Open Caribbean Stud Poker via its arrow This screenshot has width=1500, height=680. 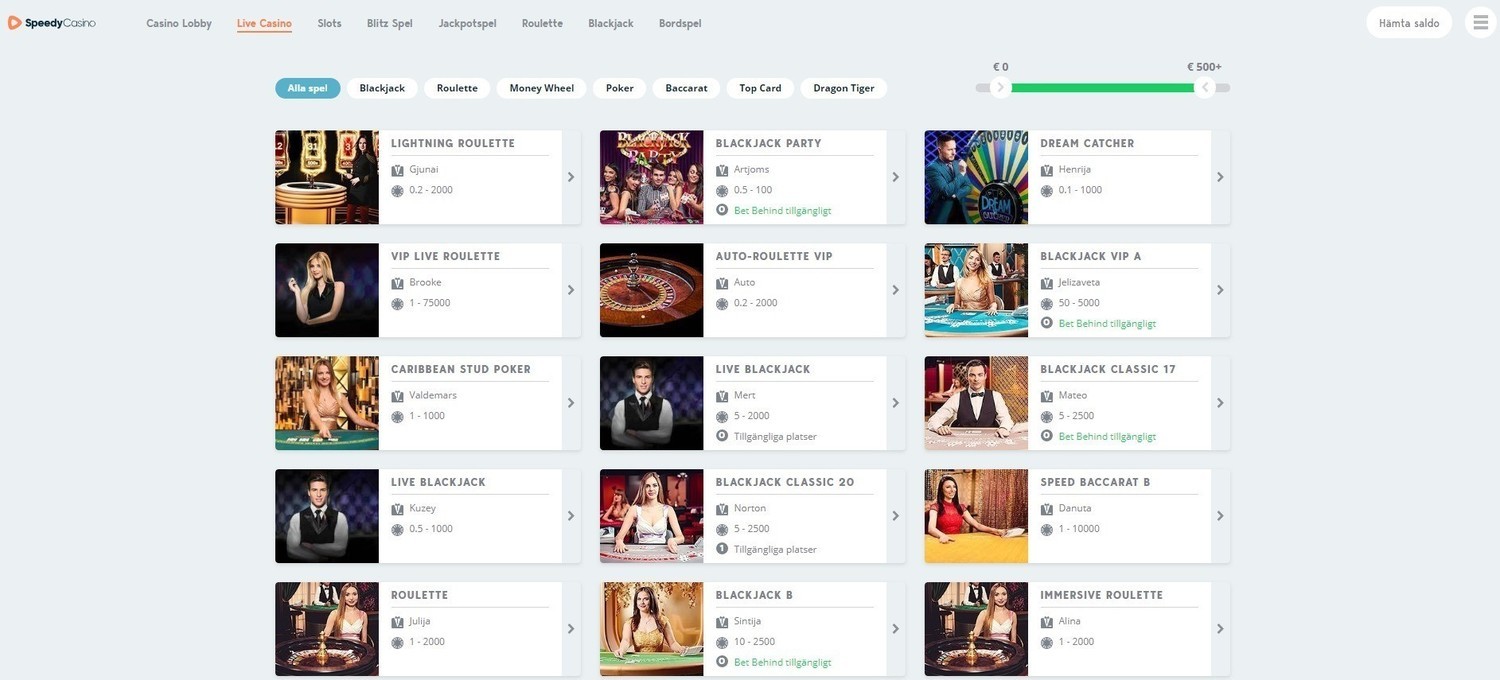coord(571,403)
